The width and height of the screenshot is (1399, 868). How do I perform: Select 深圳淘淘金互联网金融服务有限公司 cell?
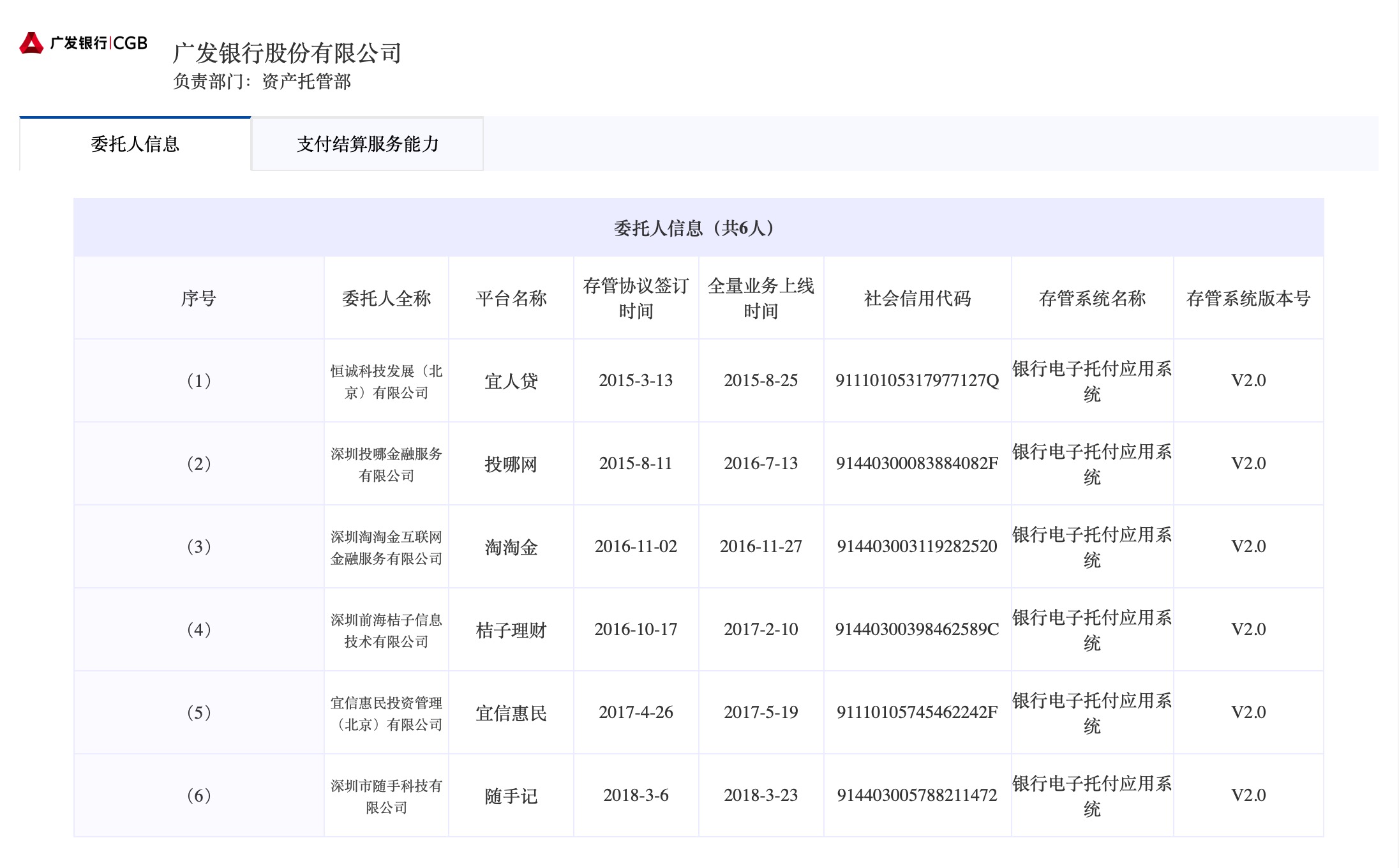point(386,548)
